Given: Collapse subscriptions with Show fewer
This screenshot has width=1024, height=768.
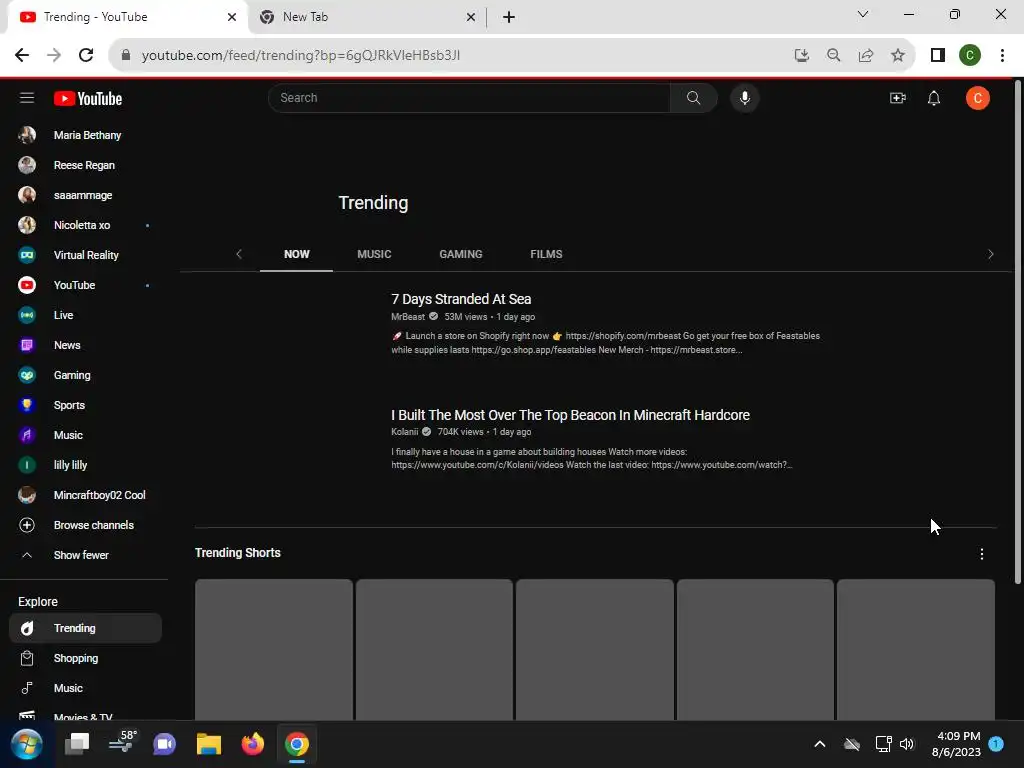Looking at the screenshot, I should tap(86, 555).
